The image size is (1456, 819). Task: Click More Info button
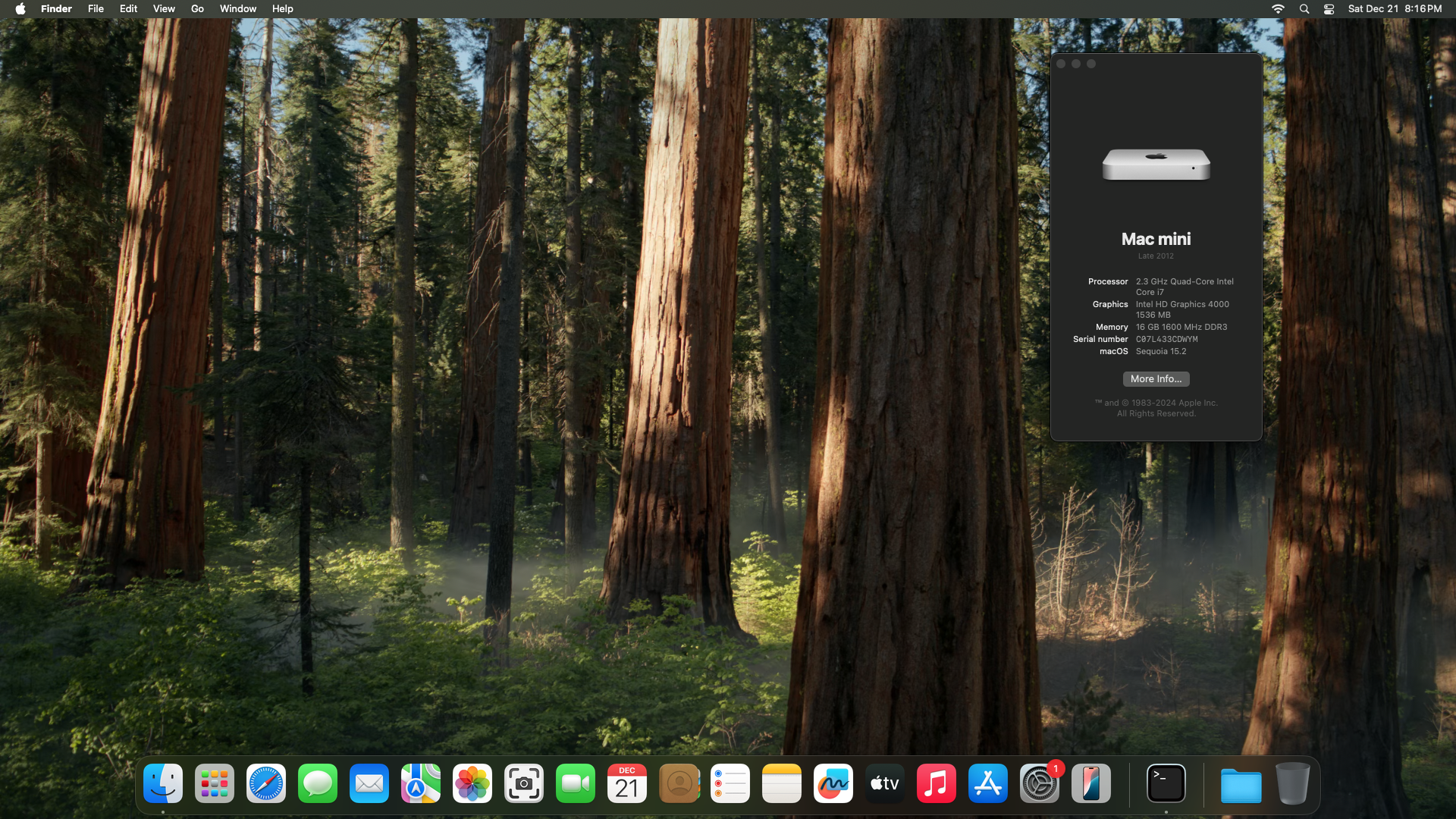point(1155,378)
